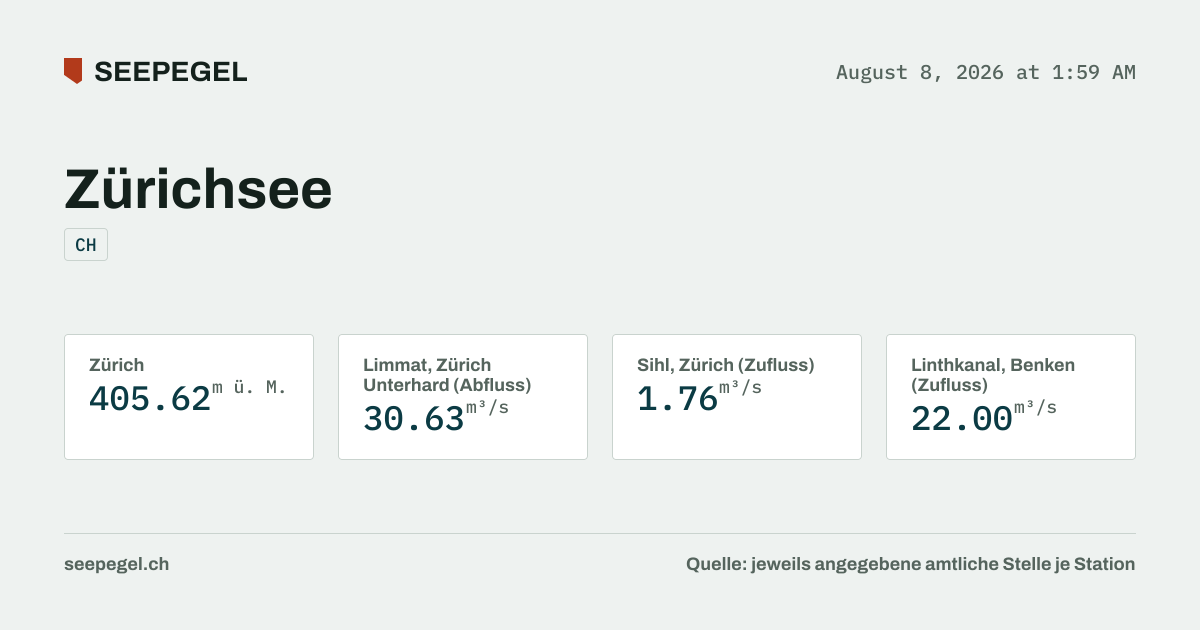Click the Quelle source note
Viewport: 1200px width, 630px height.
[x=910, y=564]
